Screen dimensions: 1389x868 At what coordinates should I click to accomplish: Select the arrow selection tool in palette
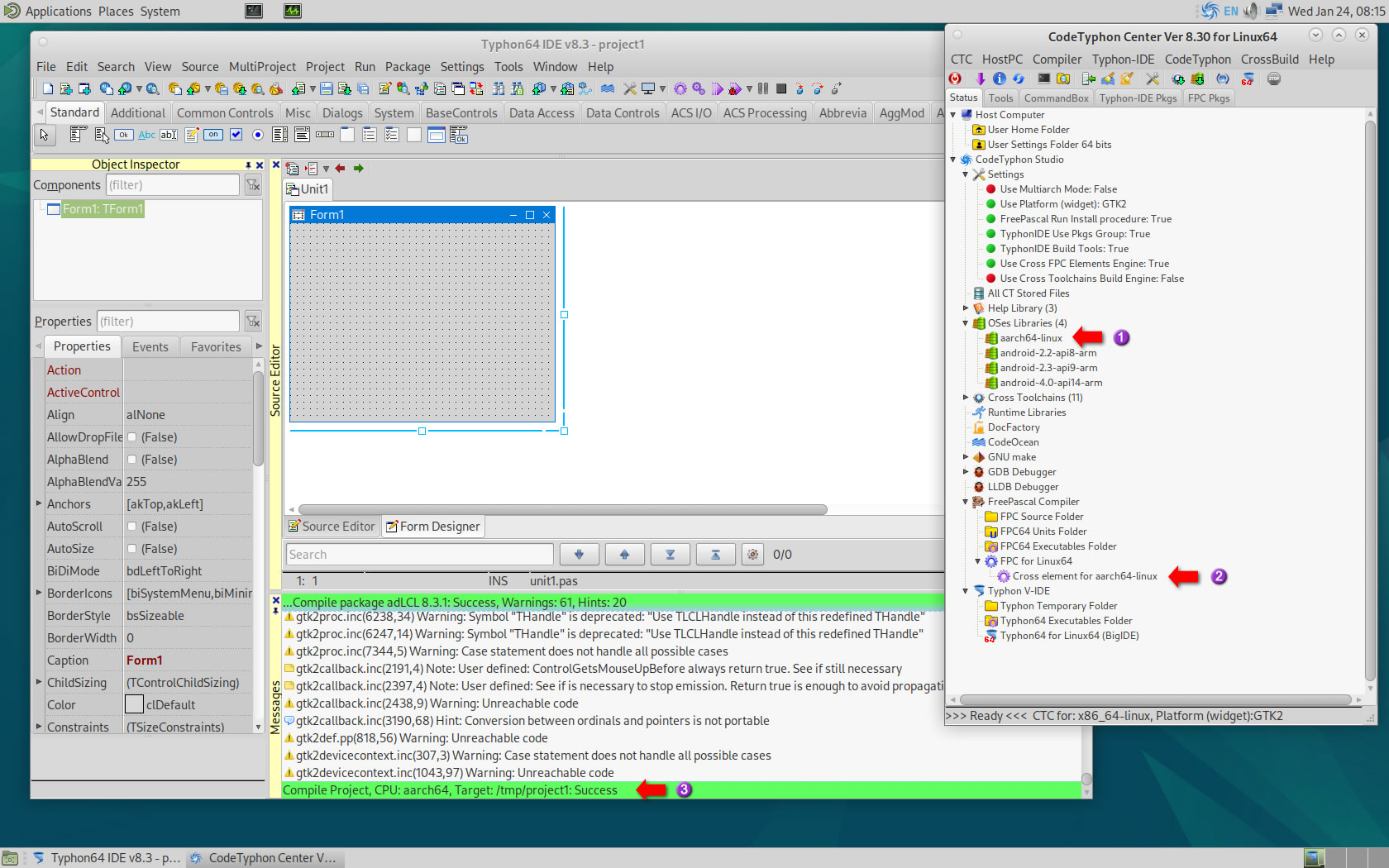coord(45,135)
